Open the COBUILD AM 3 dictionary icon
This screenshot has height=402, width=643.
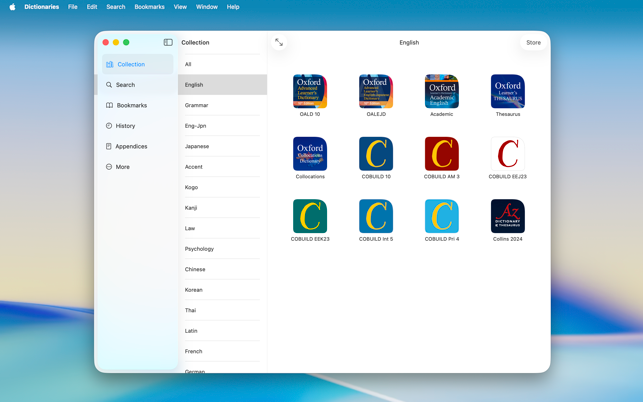442,153
